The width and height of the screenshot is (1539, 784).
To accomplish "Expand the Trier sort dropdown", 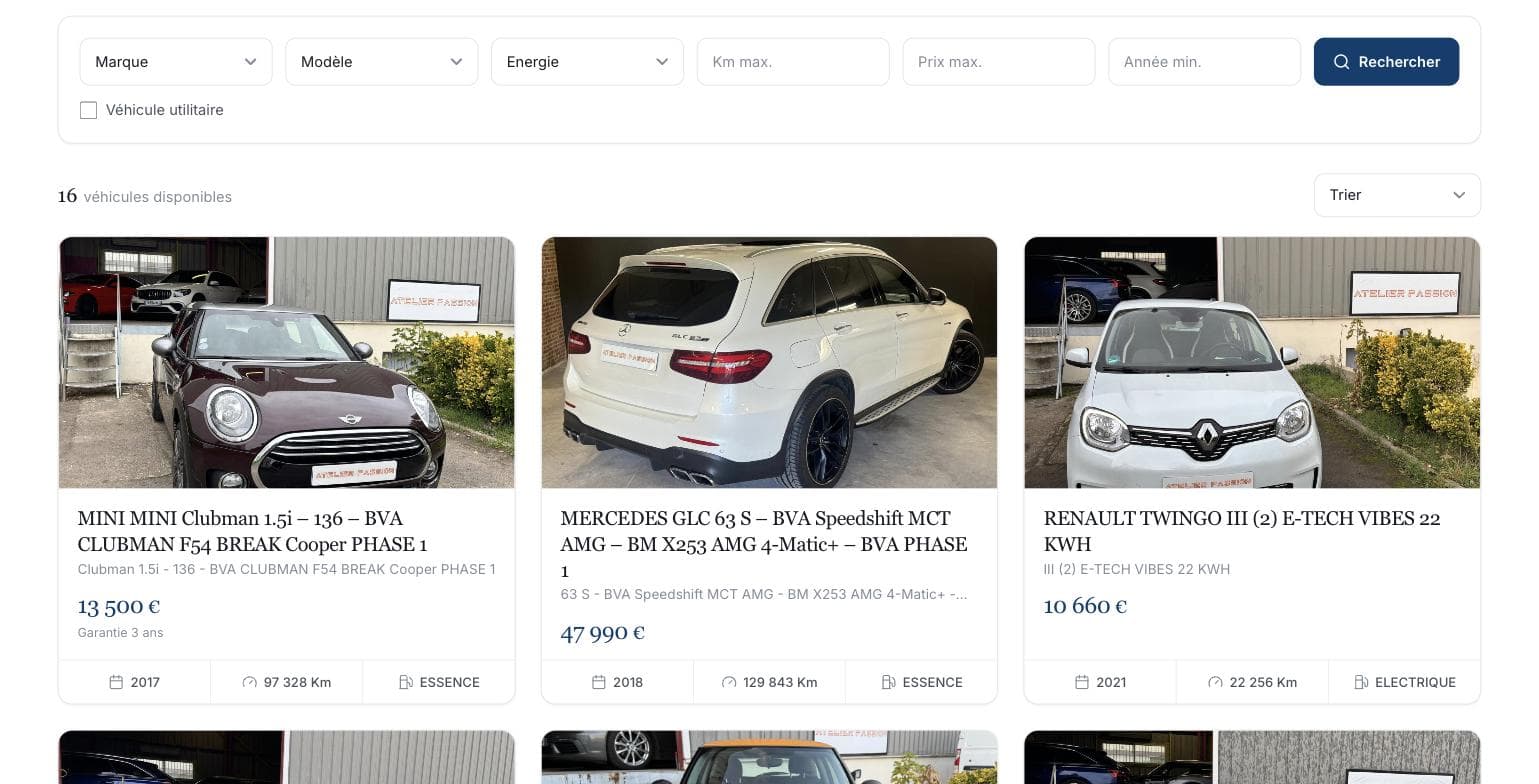I will click(1397, 195).
